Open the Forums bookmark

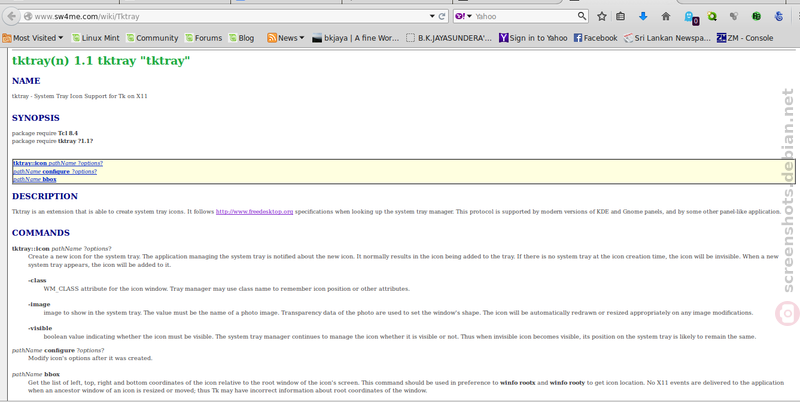pos(203,38)
